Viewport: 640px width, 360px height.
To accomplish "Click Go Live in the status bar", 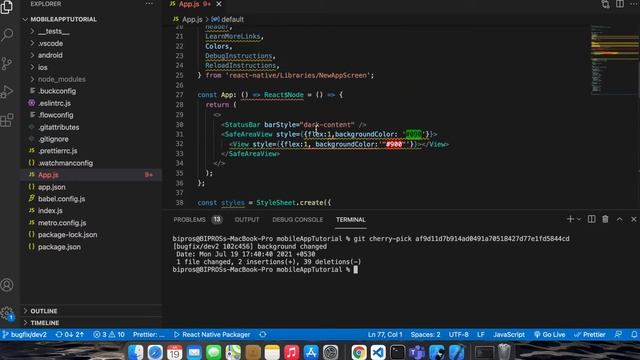I will 549,335.
